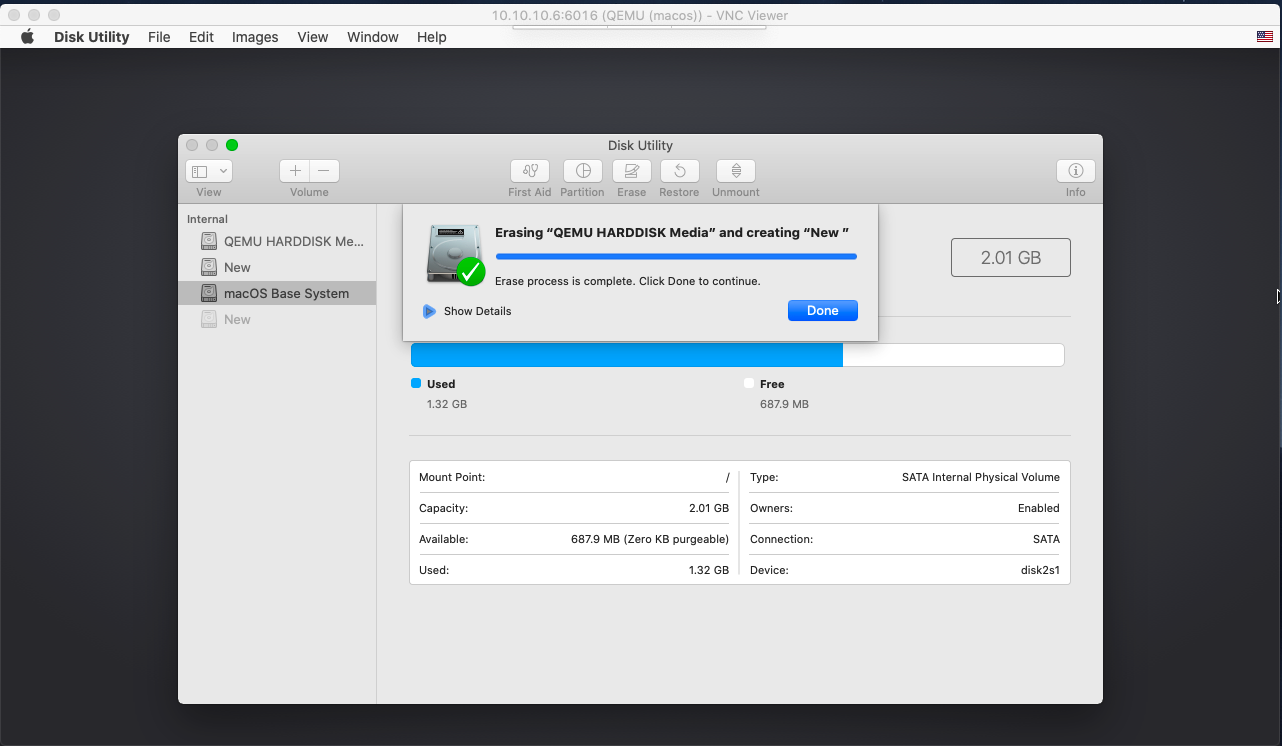
Task: Open the File menu
Action: [159, 37]
